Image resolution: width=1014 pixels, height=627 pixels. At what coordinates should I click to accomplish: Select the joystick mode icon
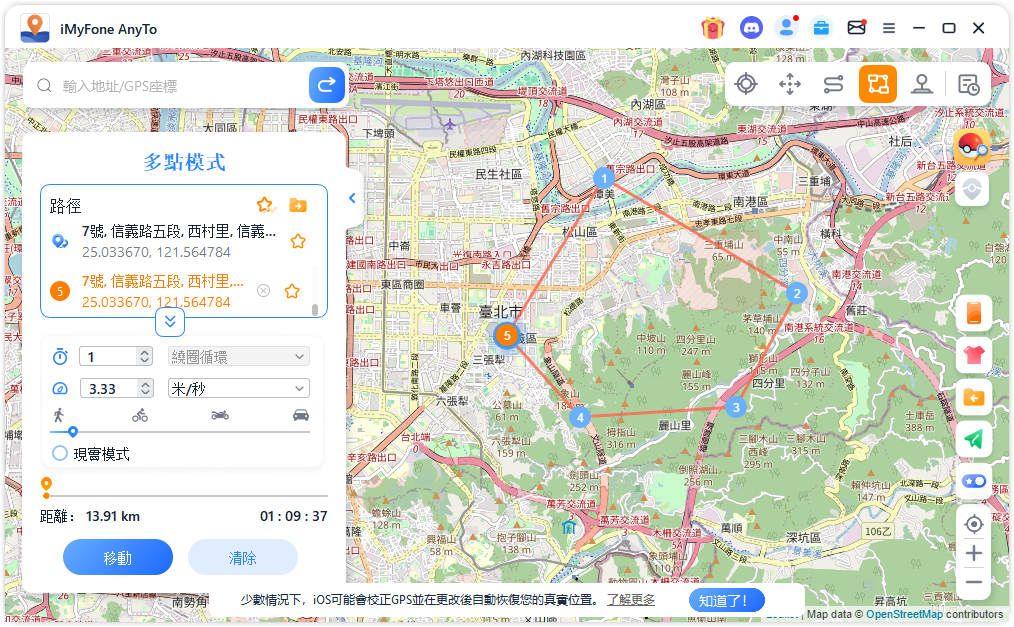(922, 84)
